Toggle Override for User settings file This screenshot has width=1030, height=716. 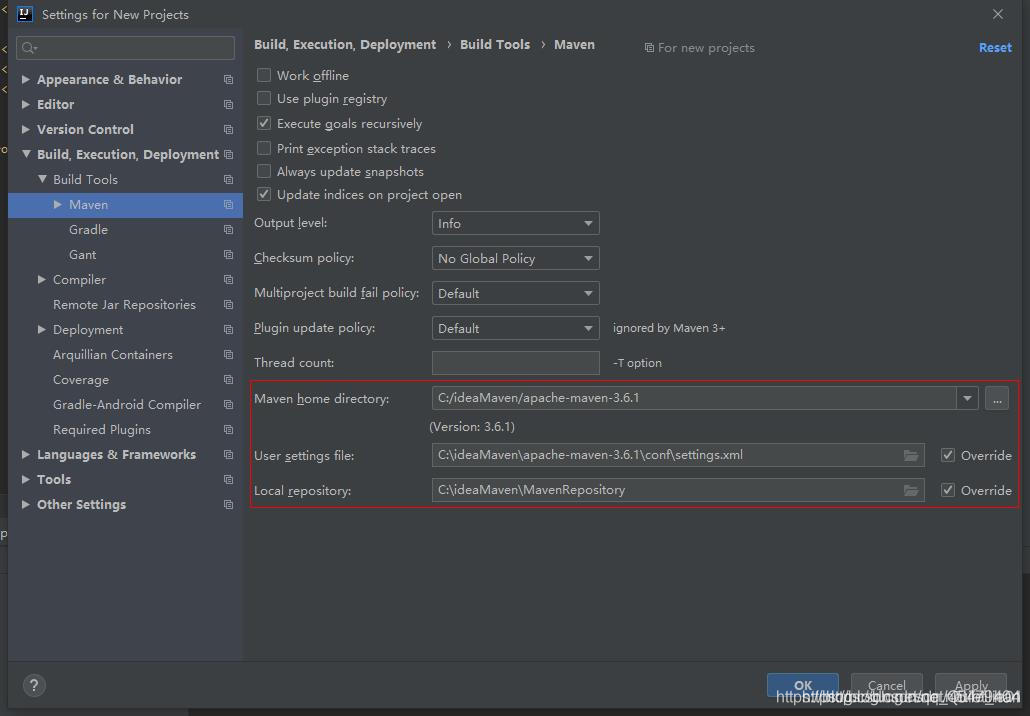click(x=948, y=455)
